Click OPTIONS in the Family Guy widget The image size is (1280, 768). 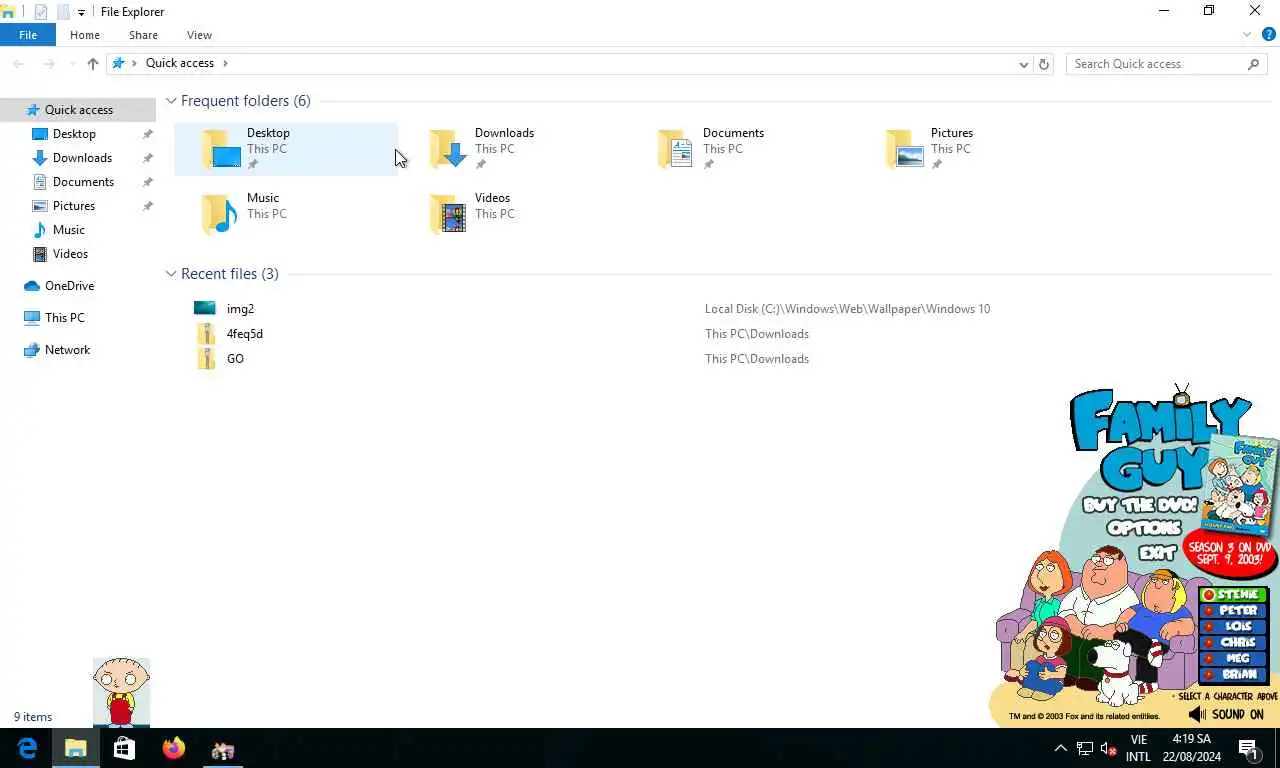[1145, 527]
